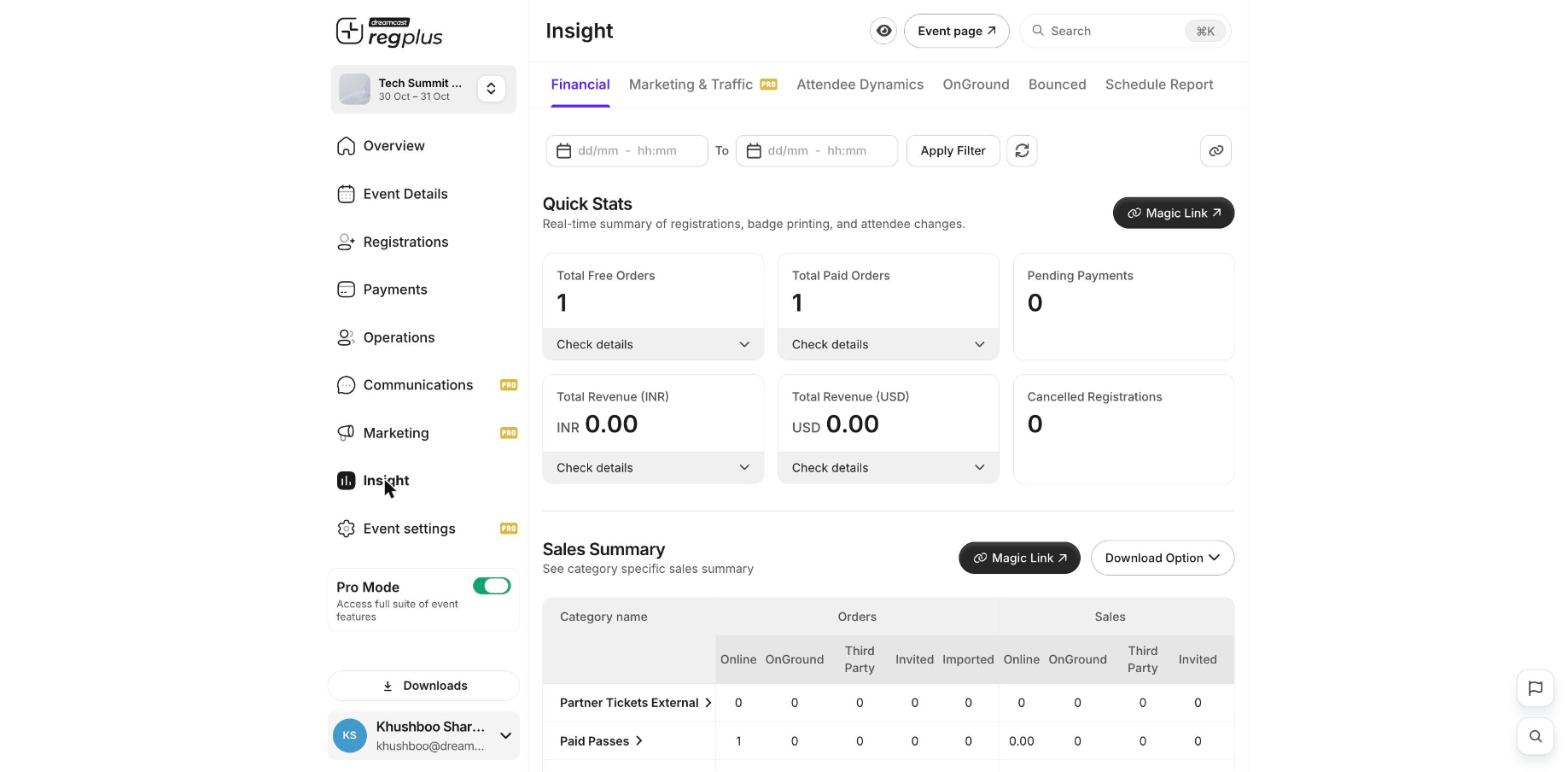This screenshot has width=1568, height=772.
Task: Toggle the Pro Mode switch
Action: pos(492,586)
